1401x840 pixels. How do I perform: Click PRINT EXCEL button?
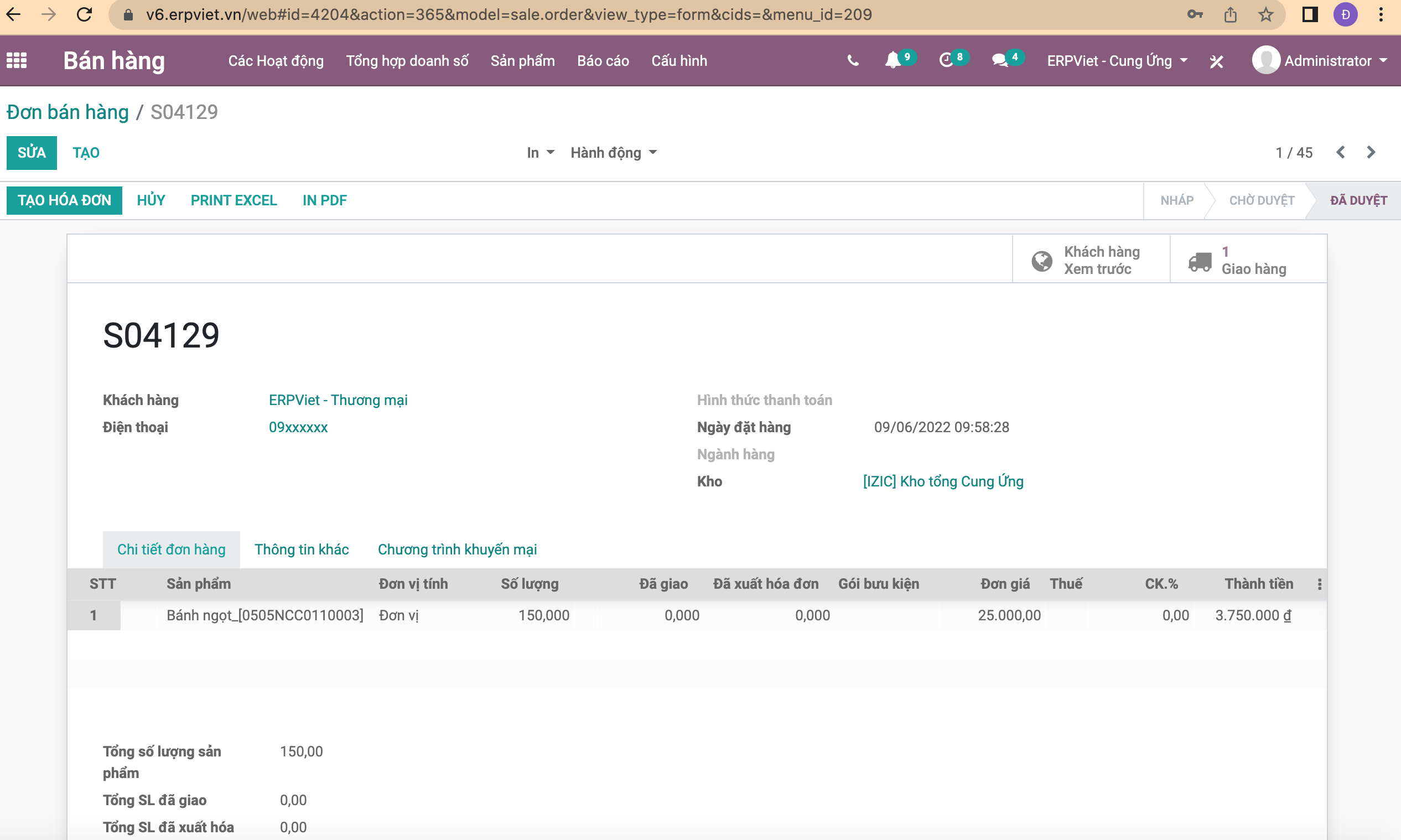[233, 200]
